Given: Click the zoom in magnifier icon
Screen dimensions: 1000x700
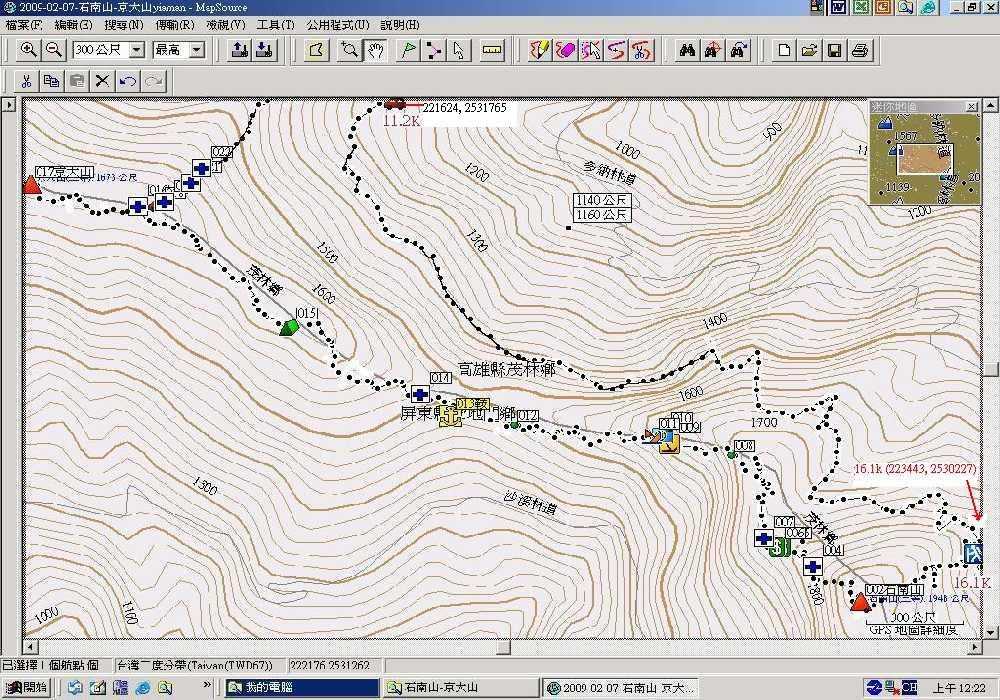Looking at the screenshot, I should click(x=29, y=49).
